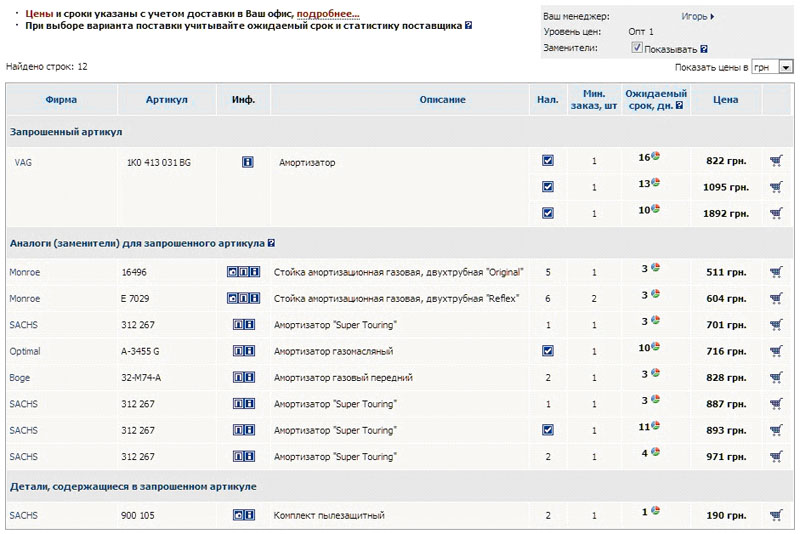Open the price currency грн dropdown
The height and width of the screenshot is (534, 800).
[786, 67]
